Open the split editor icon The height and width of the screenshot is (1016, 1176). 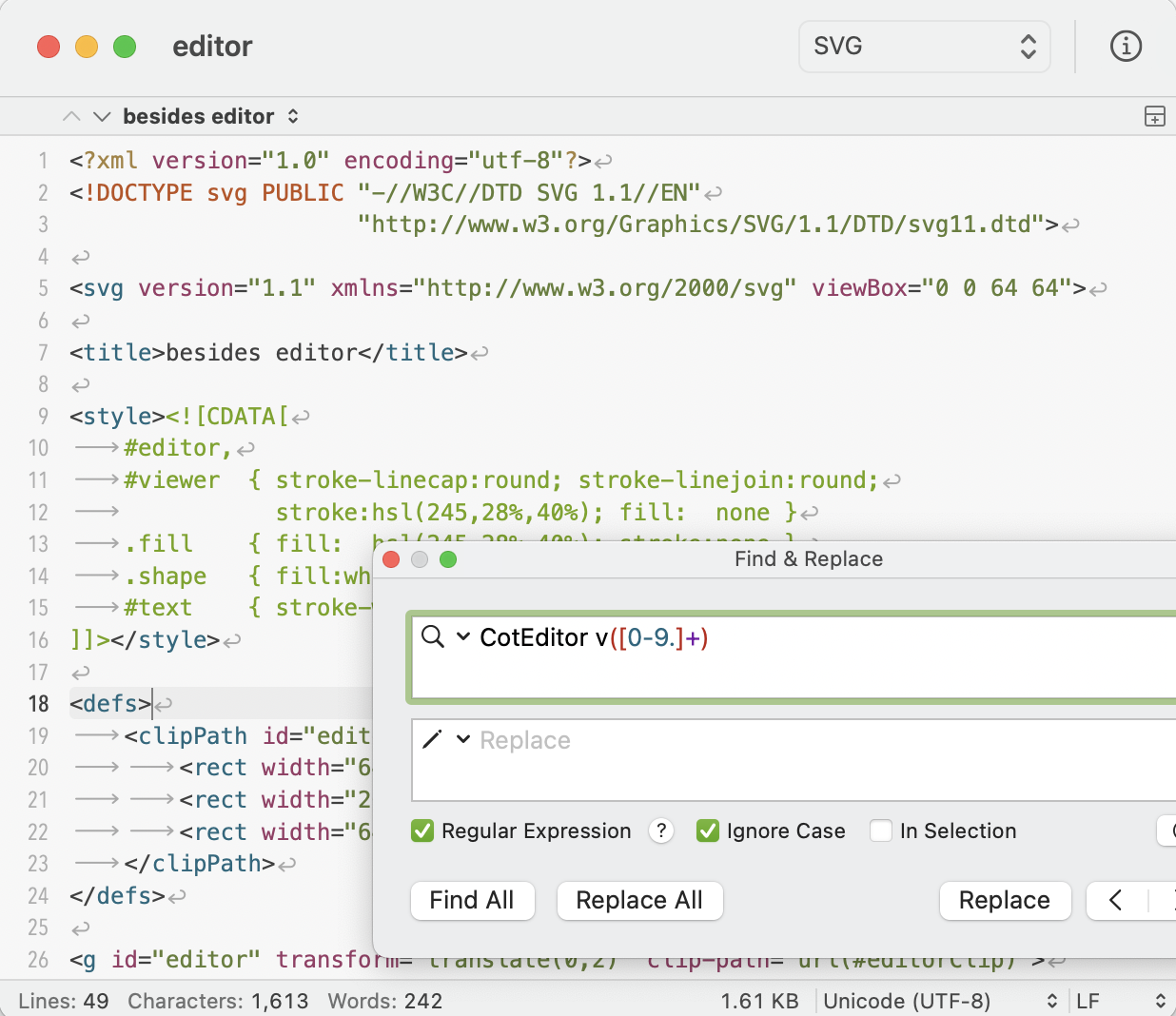[1154, 116]
